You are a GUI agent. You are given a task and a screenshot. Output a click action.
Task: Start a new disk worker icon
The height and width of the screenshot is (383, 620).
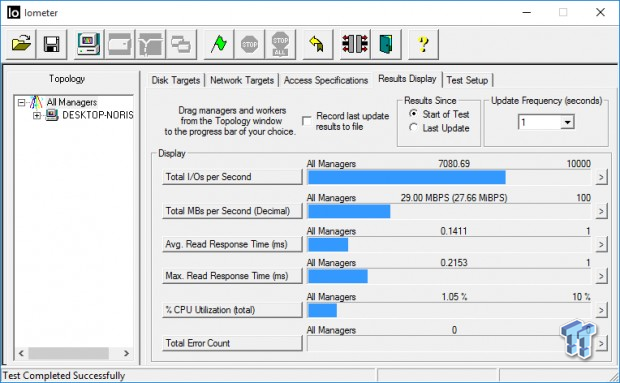coord(119,44)
